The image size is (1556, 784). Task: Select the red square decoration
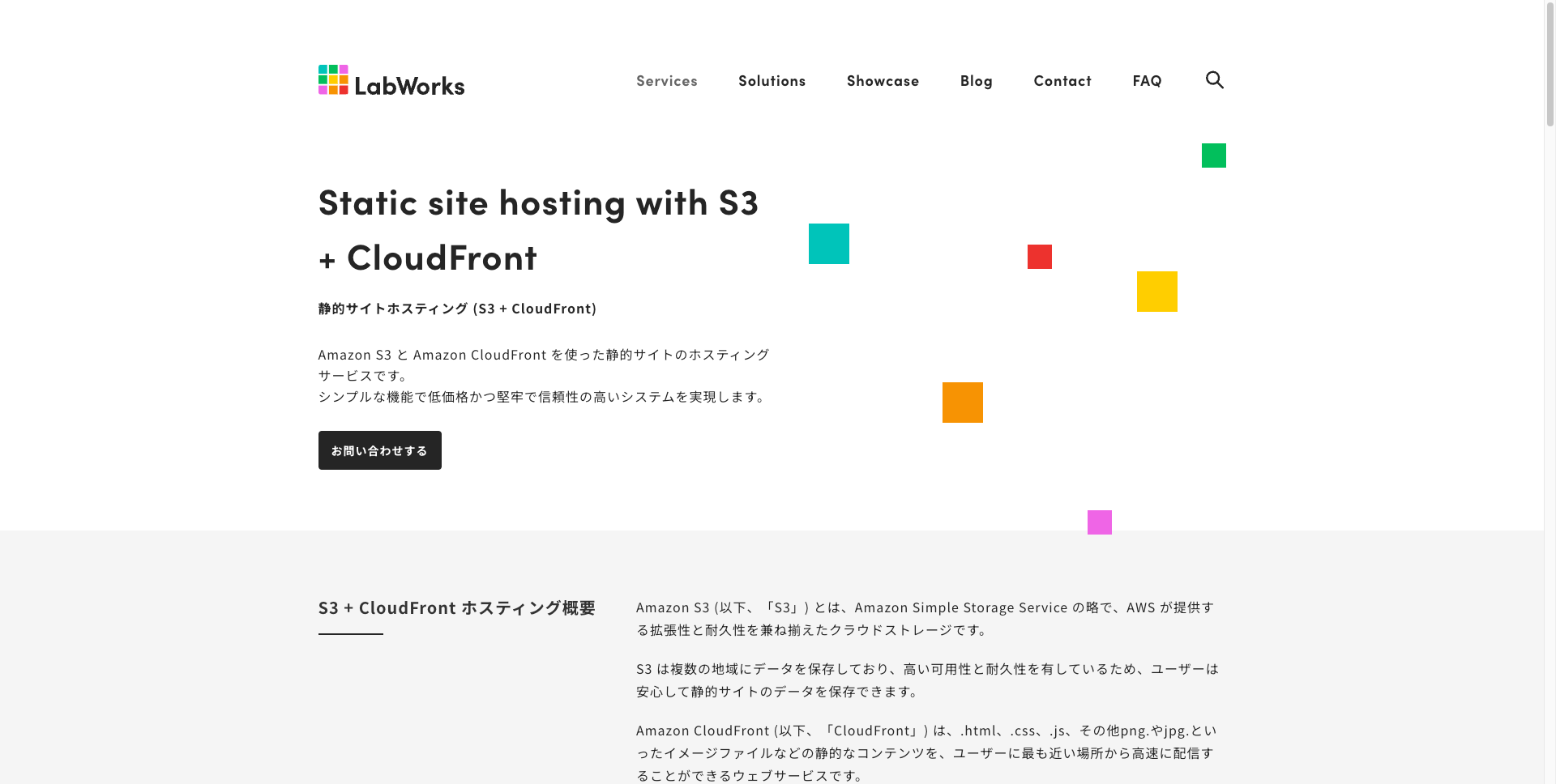pyautogui.click(x=1040, y=257)
